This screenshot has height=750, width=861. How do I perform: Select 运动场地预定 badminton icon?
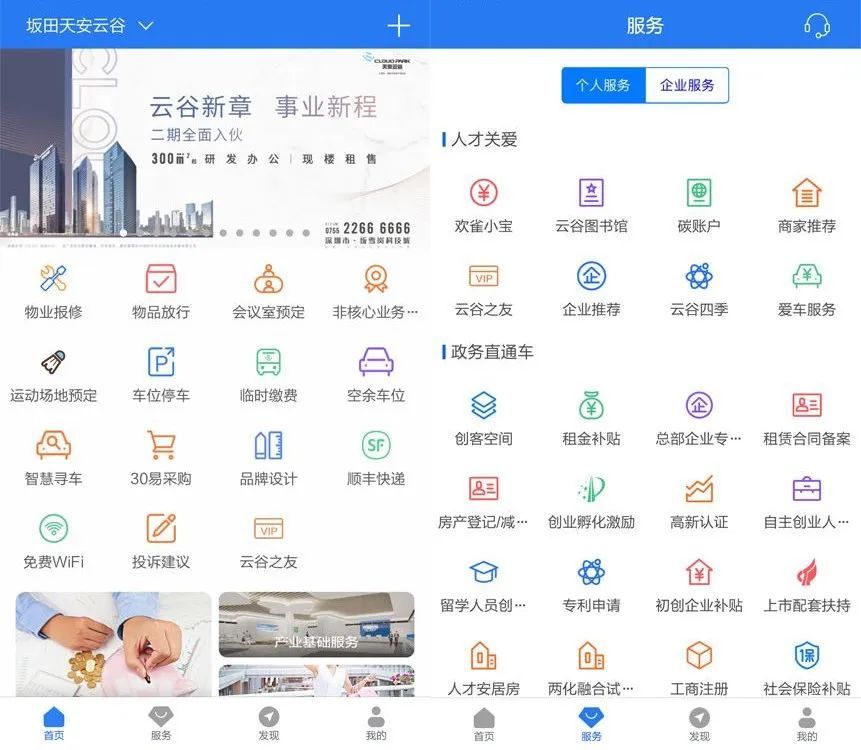coord(53,362)
